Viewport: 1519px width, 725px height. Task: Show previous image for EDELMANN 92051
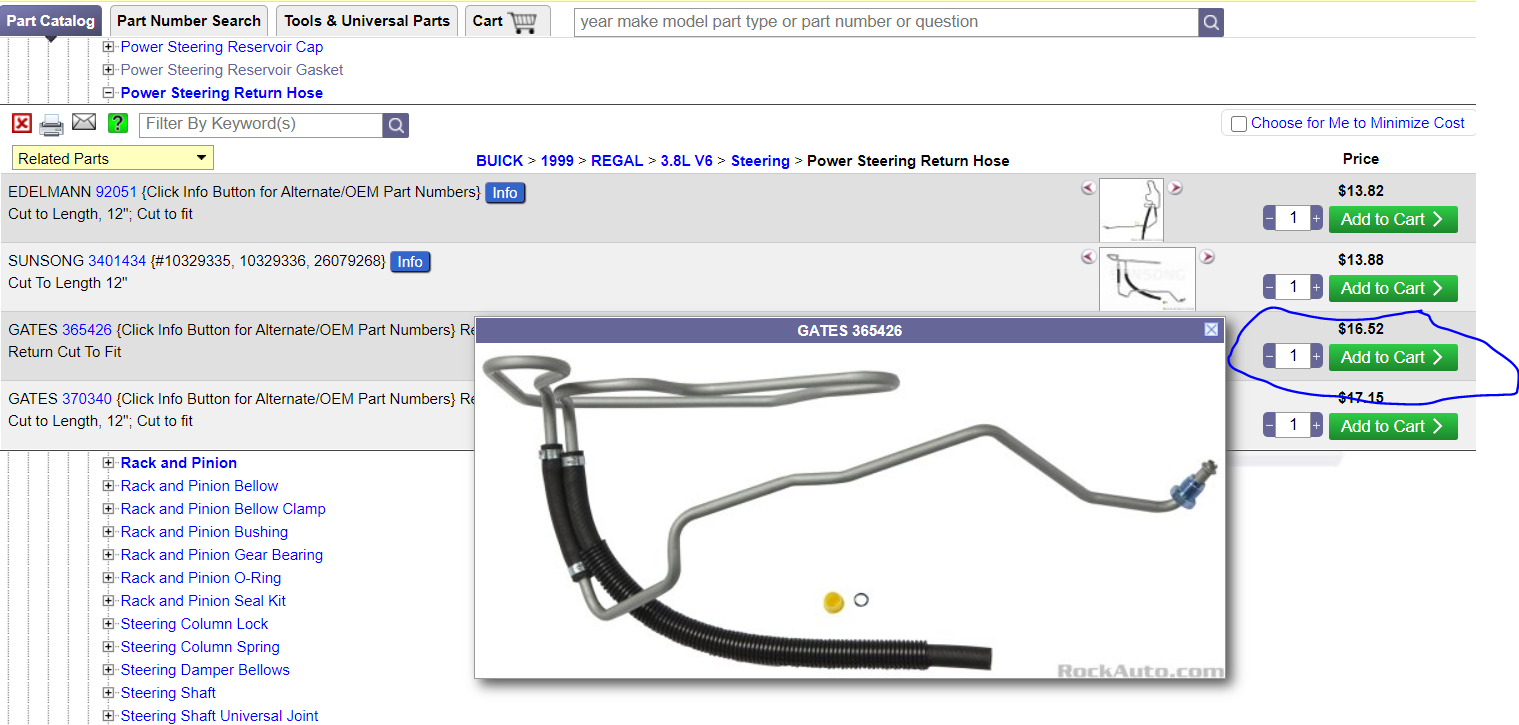[1089, 188]
